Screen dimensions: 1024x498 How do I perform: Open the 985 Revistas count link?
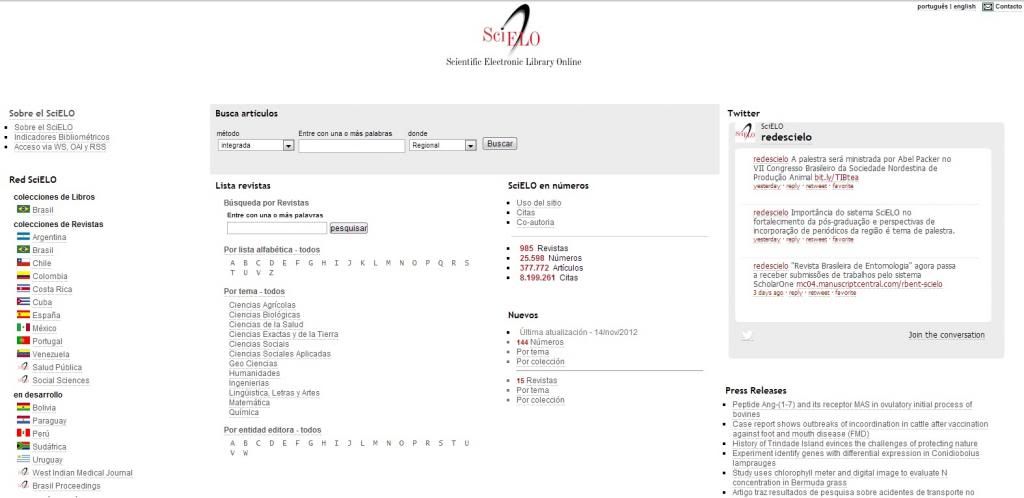point(543,249)
